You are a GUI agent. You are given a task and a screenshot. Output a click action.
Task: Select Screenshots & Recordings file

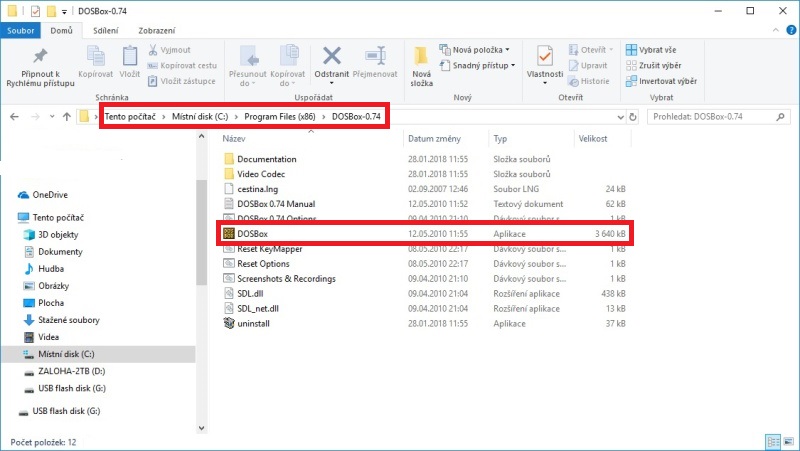point(286,279)
